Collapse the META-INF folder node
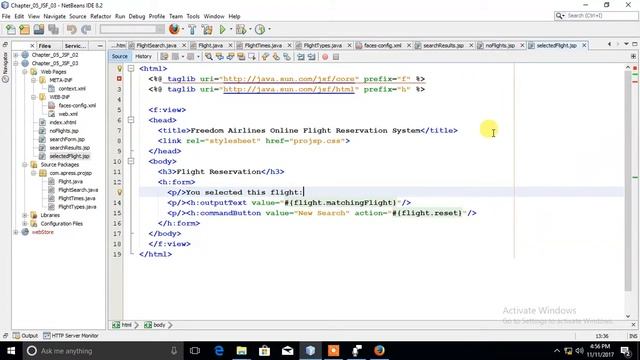640x360 pixels. pos(33,80)
